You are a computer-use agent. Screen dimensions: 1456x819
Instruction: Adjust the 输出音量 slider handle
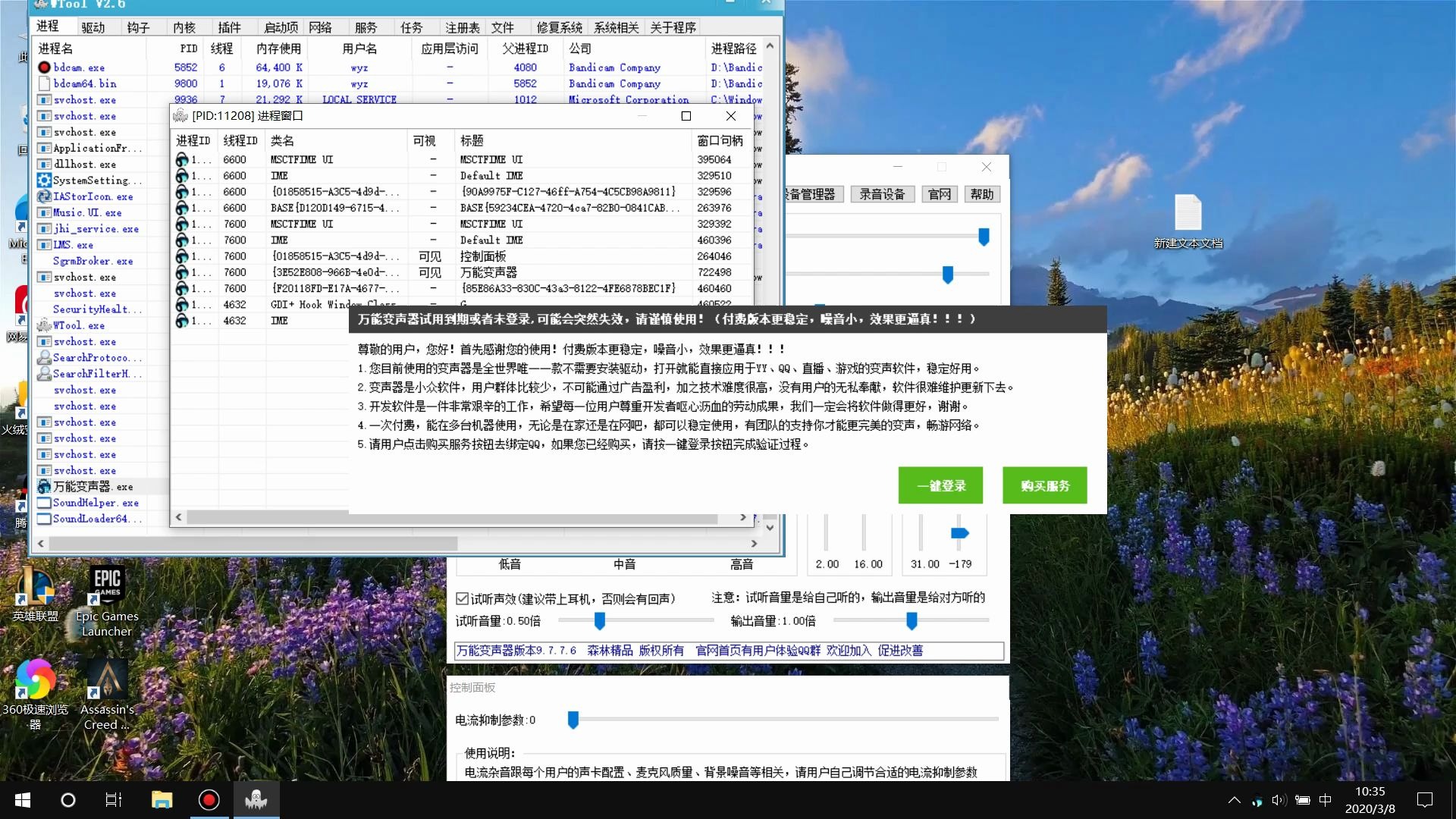pyautogui.click(x=912, y=621)
